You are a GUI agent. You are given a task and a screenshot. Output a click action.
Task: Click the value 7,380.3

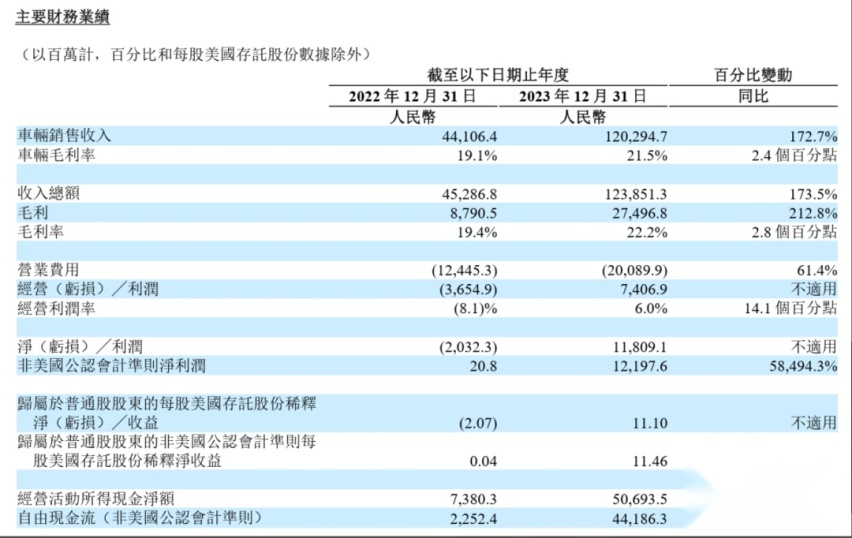coord(473,500)
